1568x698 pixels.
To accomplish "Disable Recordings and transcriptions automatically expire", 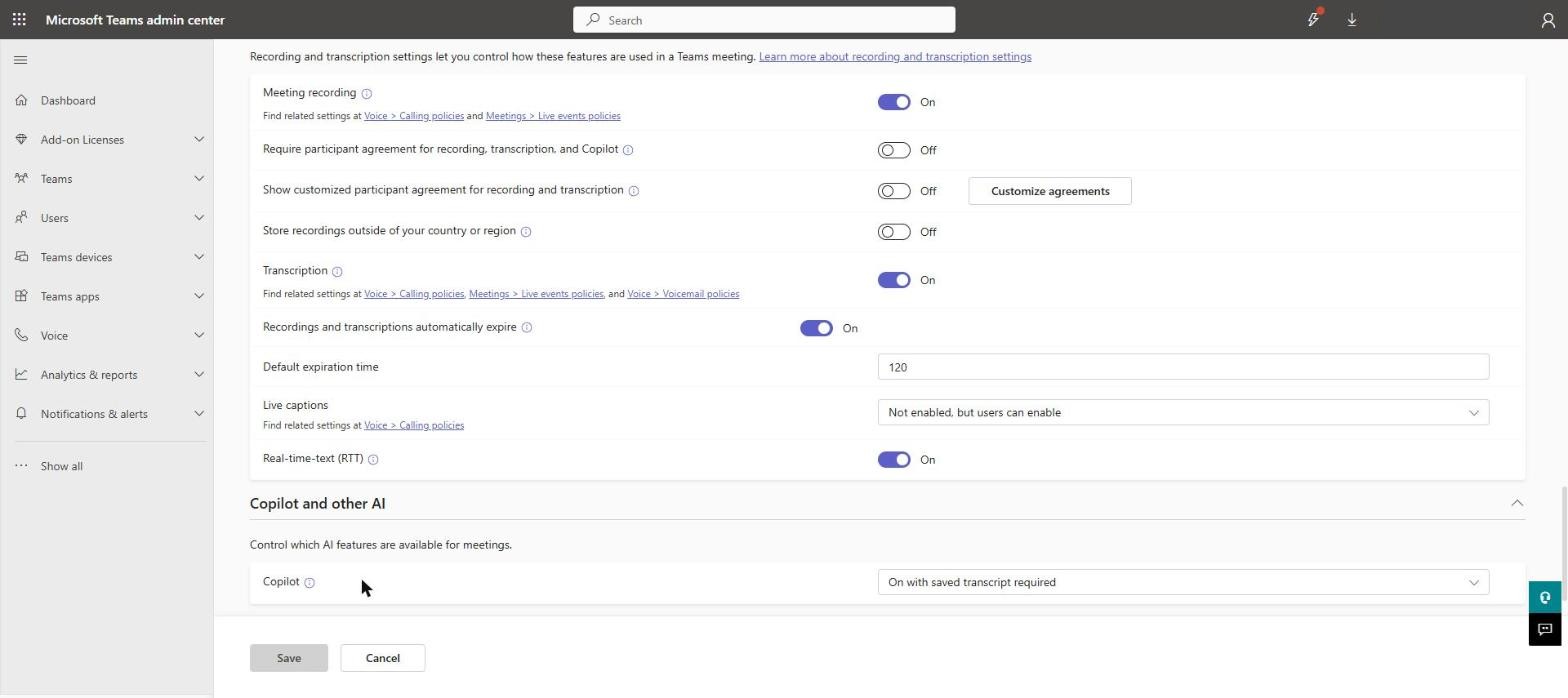I will 816,328.
